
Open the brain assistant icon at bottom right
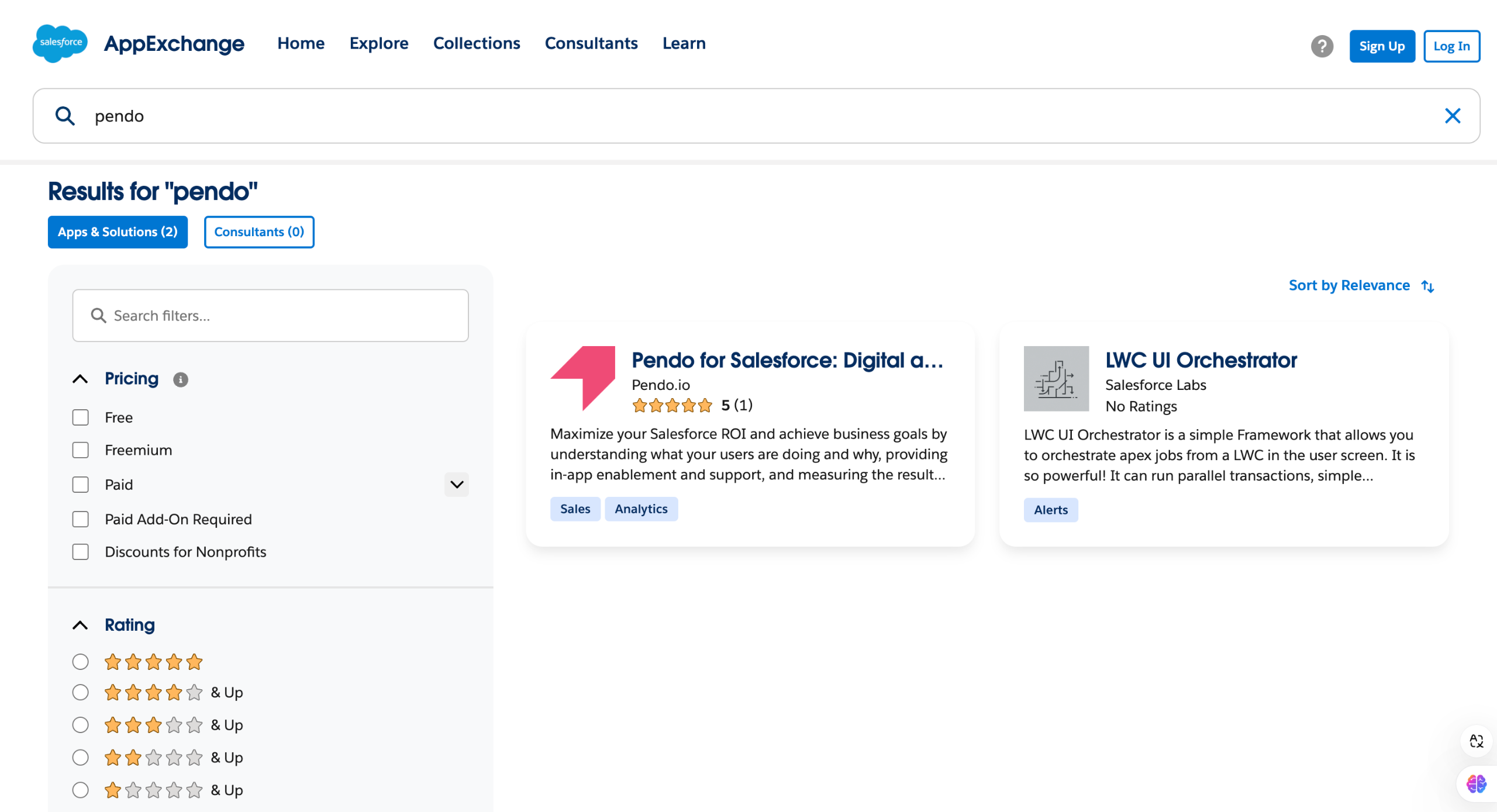pyautogui.click(x=1476, y=783)
